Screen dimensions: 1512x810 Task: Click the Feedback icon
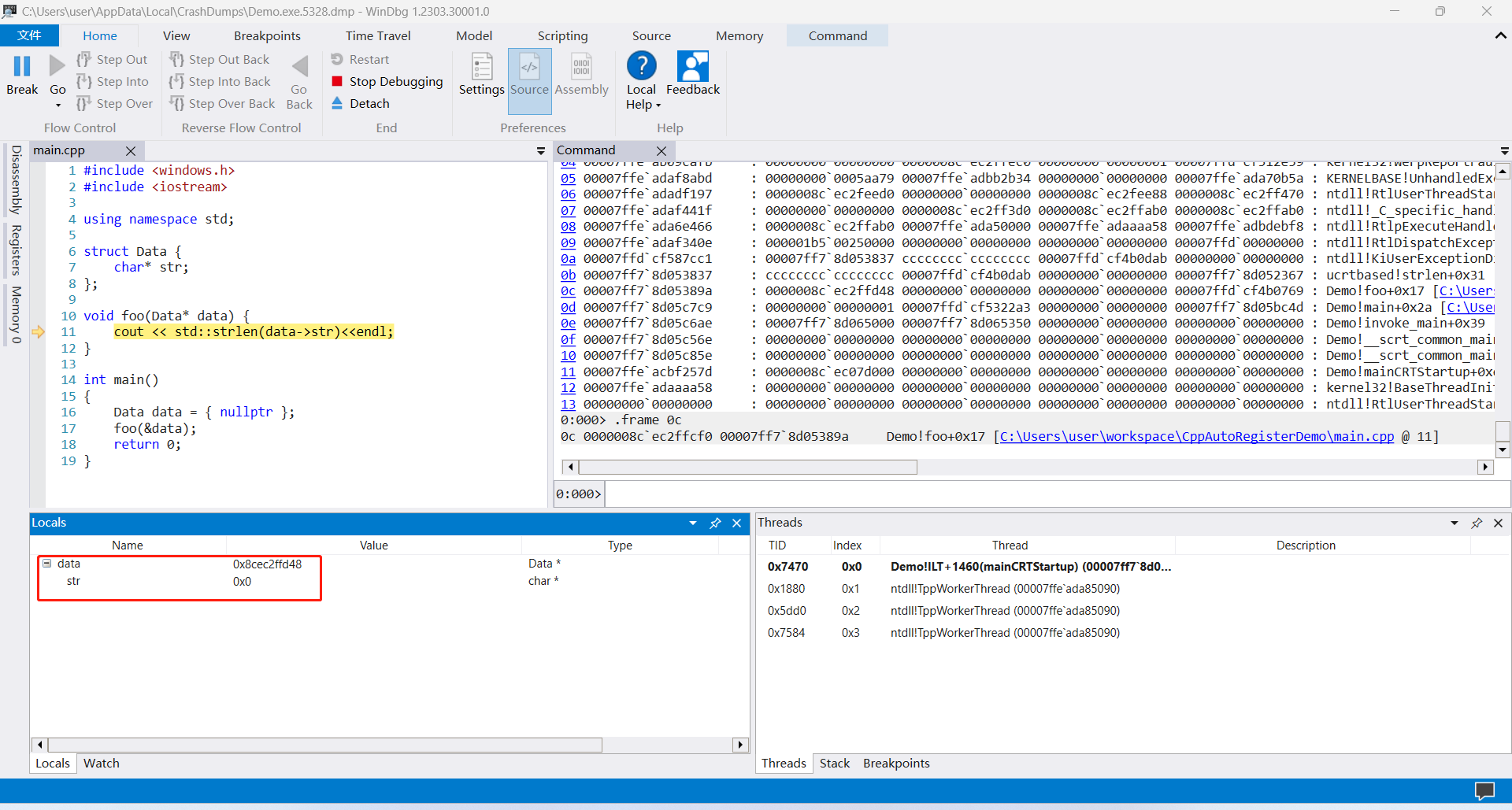692,68
